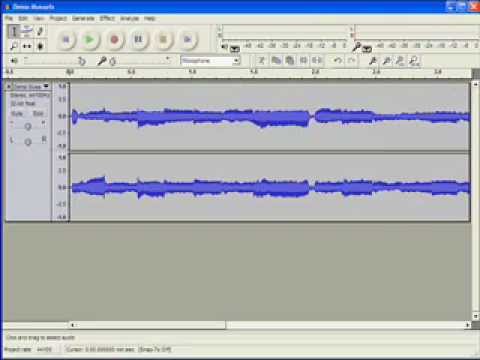Stop playback with the yellow Stop button
Viewport: 480px width, 360px height.
tap(163, 40)
